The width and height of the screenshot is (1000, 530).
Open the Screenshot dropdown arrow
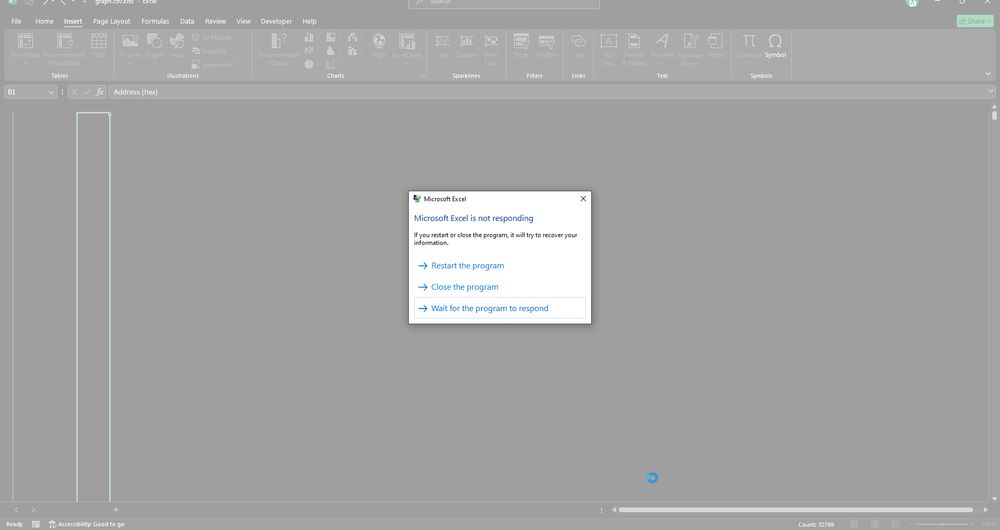click(x=236, y=64)
